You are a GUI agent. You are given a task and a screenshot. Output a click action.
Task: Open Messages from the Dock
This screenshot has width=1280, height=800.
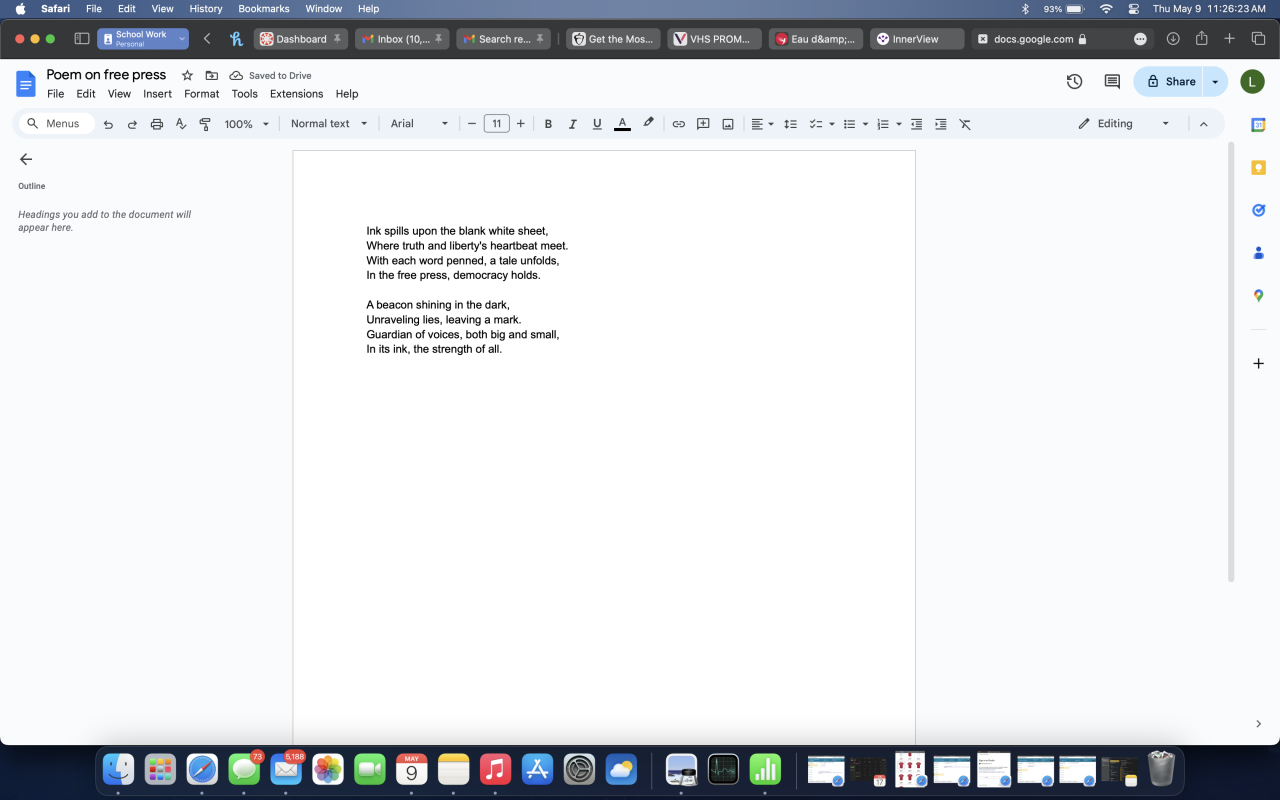(x=244, y=768)
